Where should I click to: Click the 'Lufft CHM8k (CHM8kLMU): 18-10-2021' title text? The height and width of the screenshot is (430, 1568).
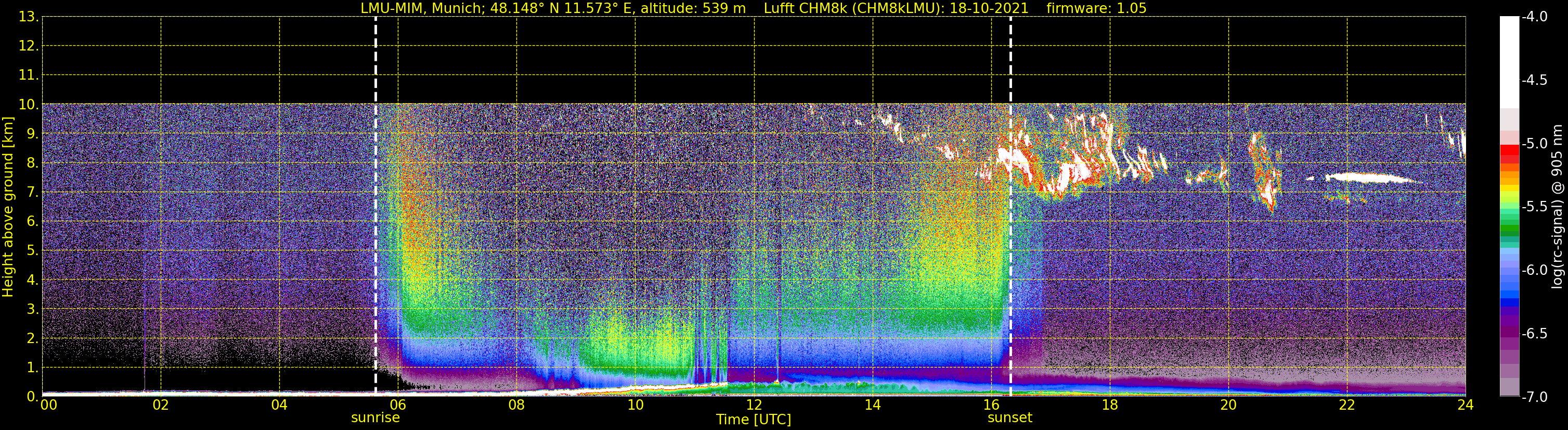click(896, 8)
